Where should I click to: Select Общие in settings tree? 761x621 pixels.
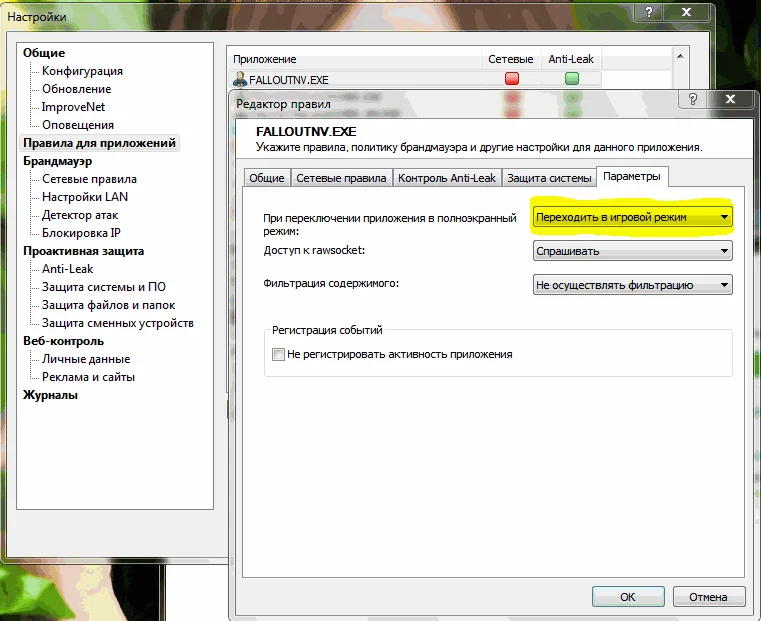click(44, 53)
